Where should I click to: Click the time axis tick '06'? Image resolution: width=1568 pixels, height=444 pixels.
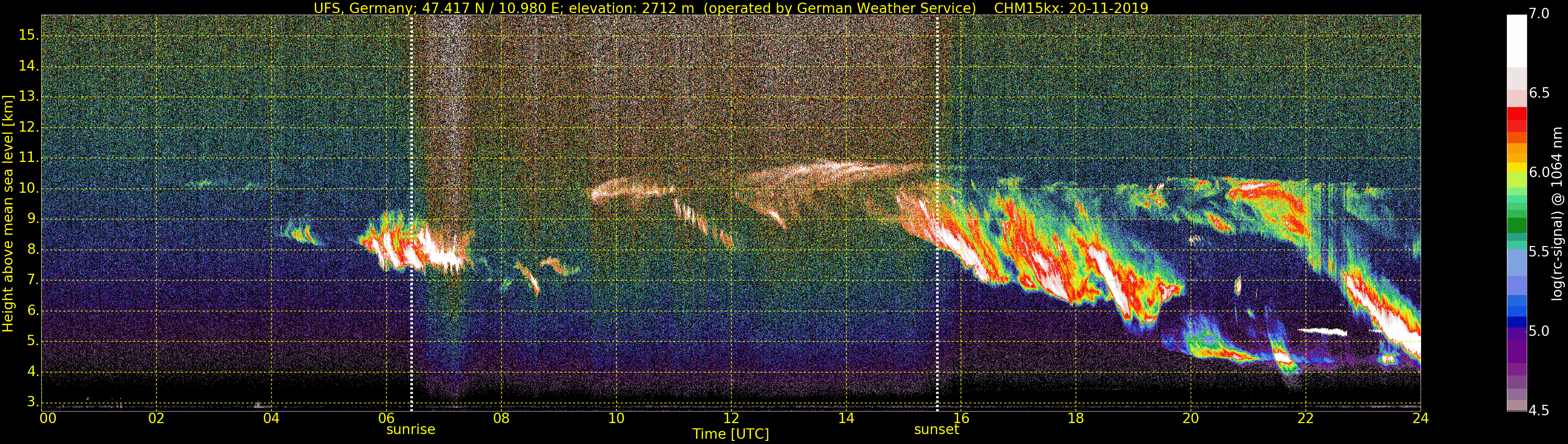387,418
